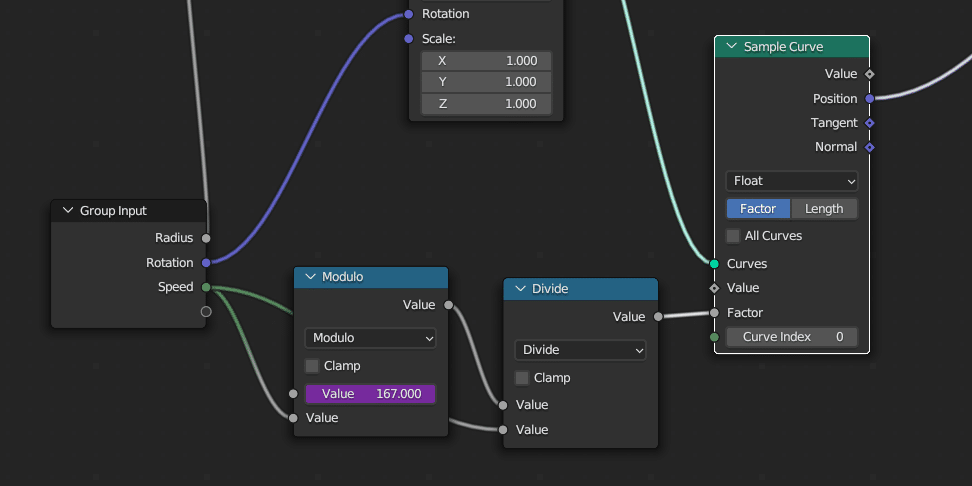Click the Modulo Value 167.000 field
The image size is (972, 486).
tap(370, 394)
